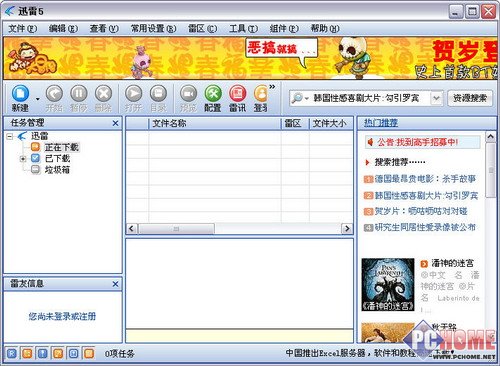The height and width of the screenshot is (366, 500).
Task: Click the recommendation panel vertical scroll thumb
Action: pyautogui.click(x=490, y=170)
